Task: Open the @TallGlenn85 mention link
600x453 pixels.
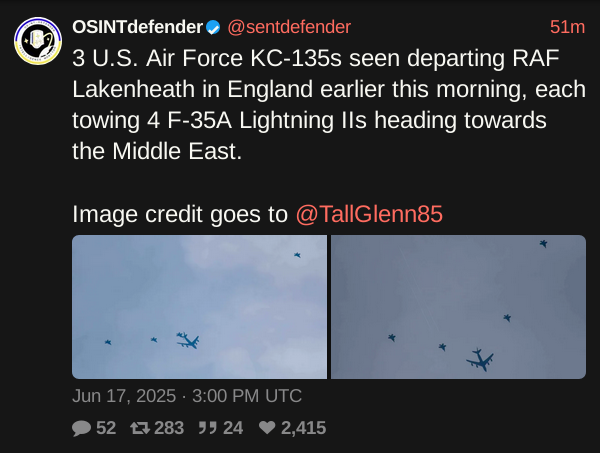Action: [x=369, y=214]
